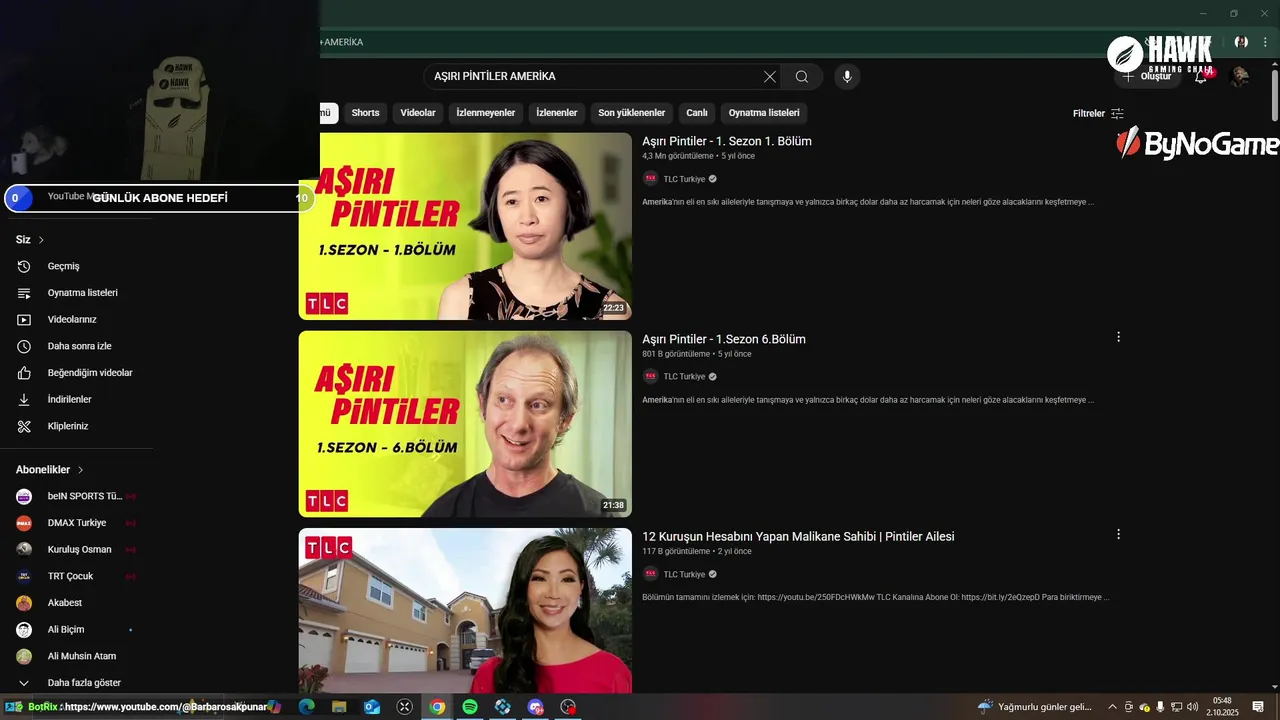Play the mansion Pintiler Ailesi thumbnail
Screen dimensions: 1280x720
coord(465,610)
